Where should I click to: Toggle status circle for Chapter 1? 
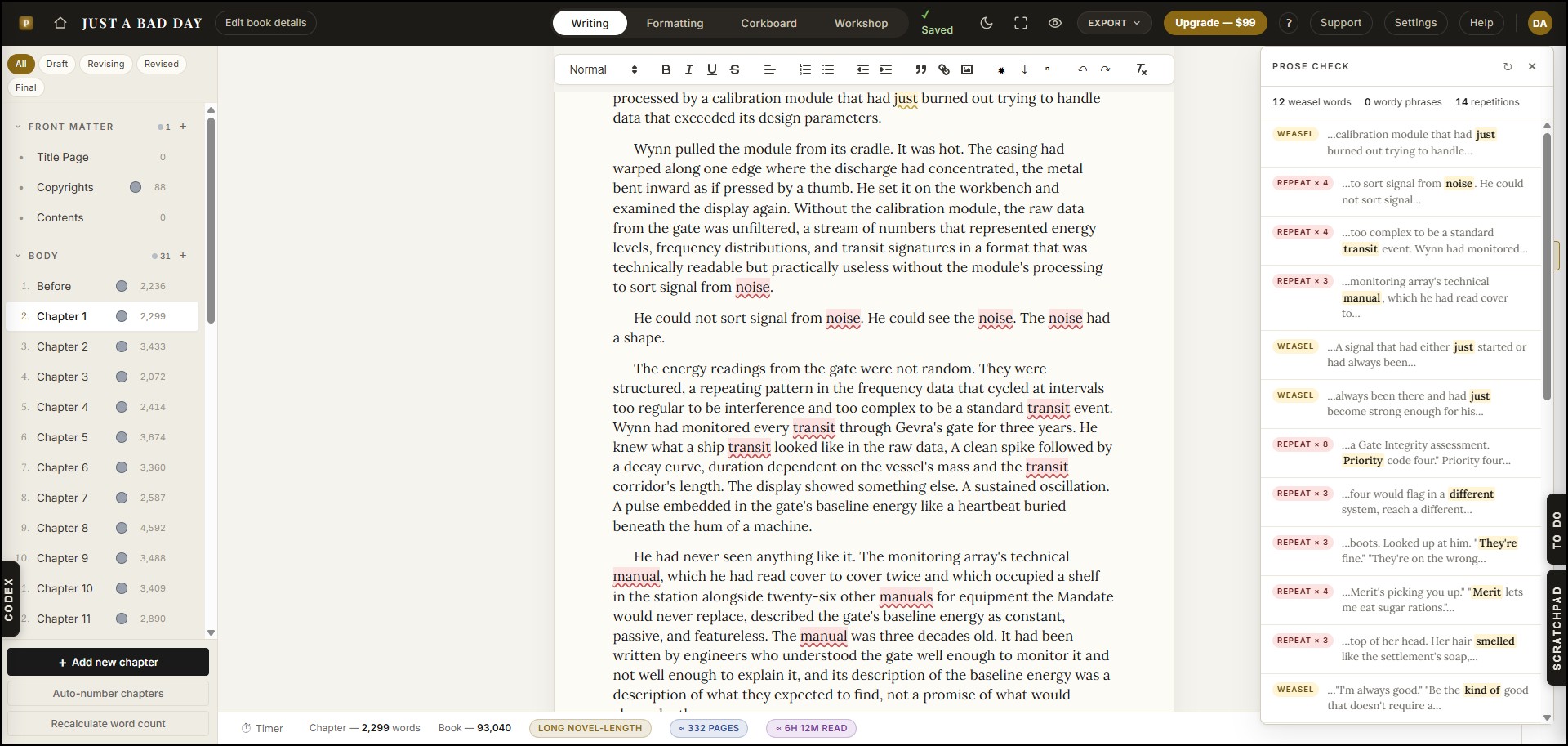(x=122, y=316)
